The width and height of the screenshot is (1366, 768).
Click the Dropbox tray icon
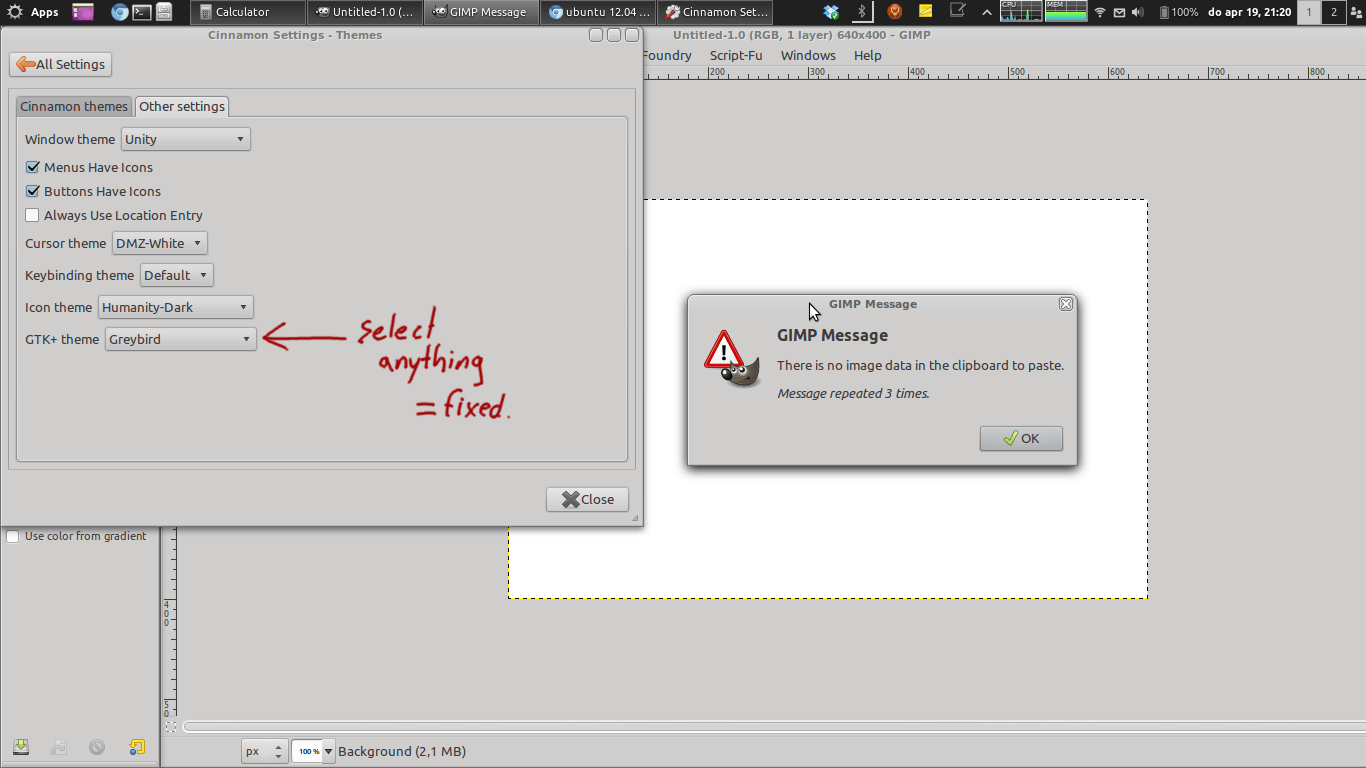point(831,12)
